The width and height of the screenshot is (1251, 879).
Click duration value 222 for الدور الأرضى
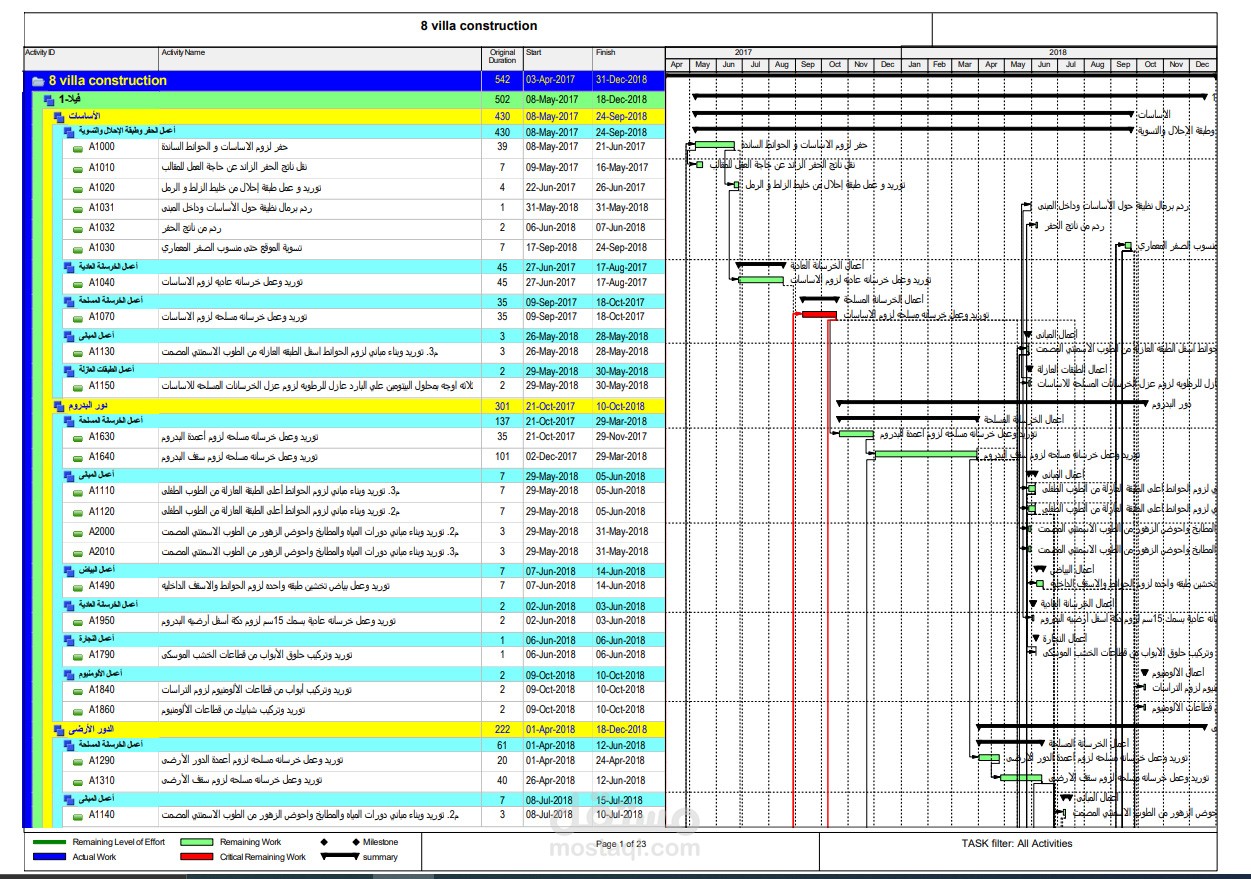coord(502,731)
